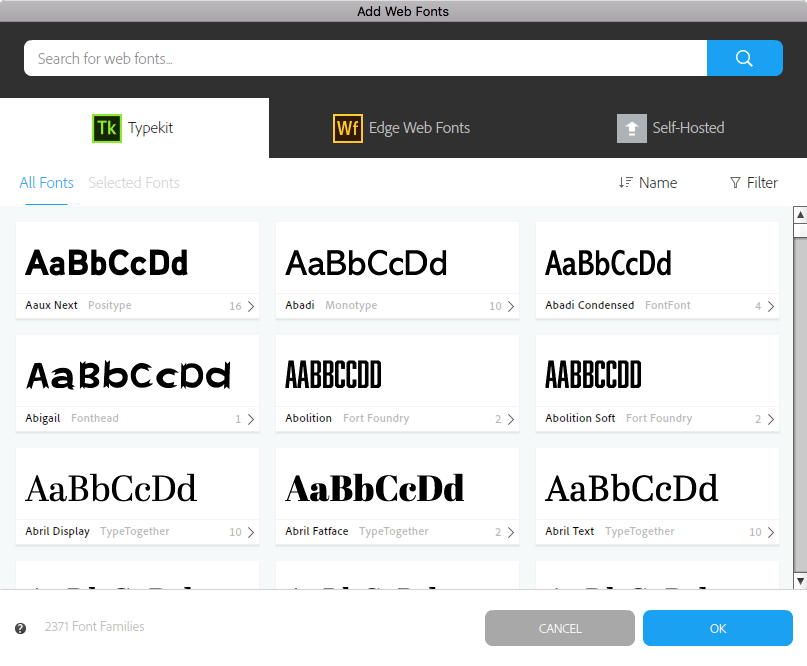Show the All Fonts list

(46, 183)
